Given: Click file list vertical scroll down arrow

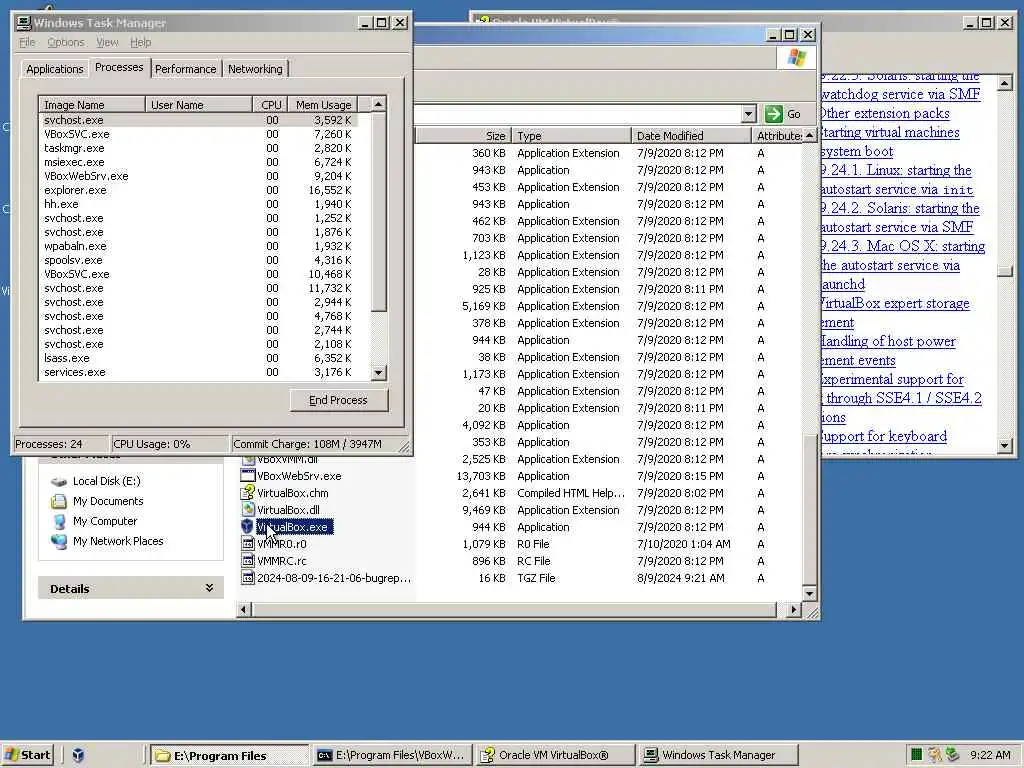Looking at the screenshot, I should tap(810, 594).
